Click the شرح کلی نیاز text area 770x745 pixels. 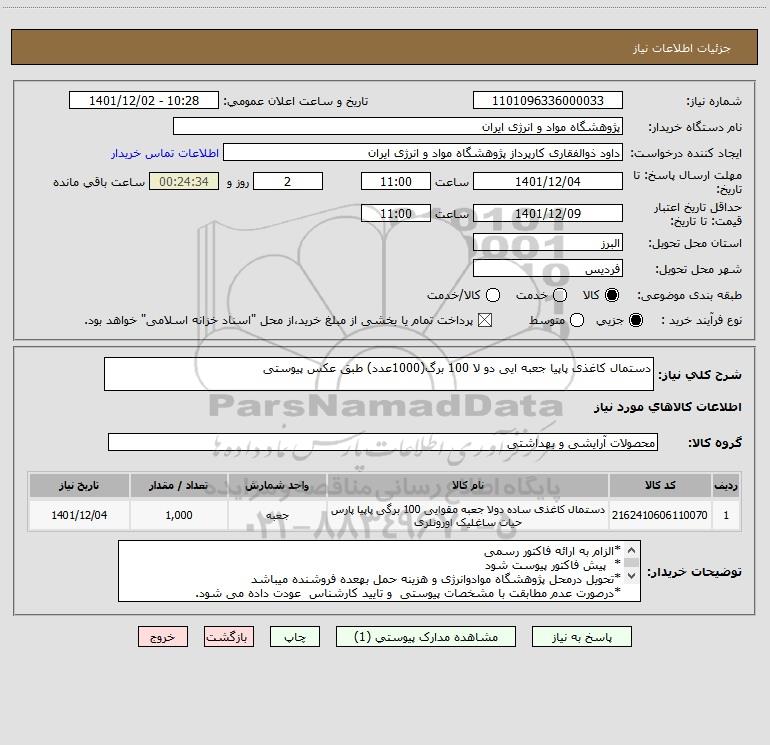pyautogui.click(x=379, y=374)
